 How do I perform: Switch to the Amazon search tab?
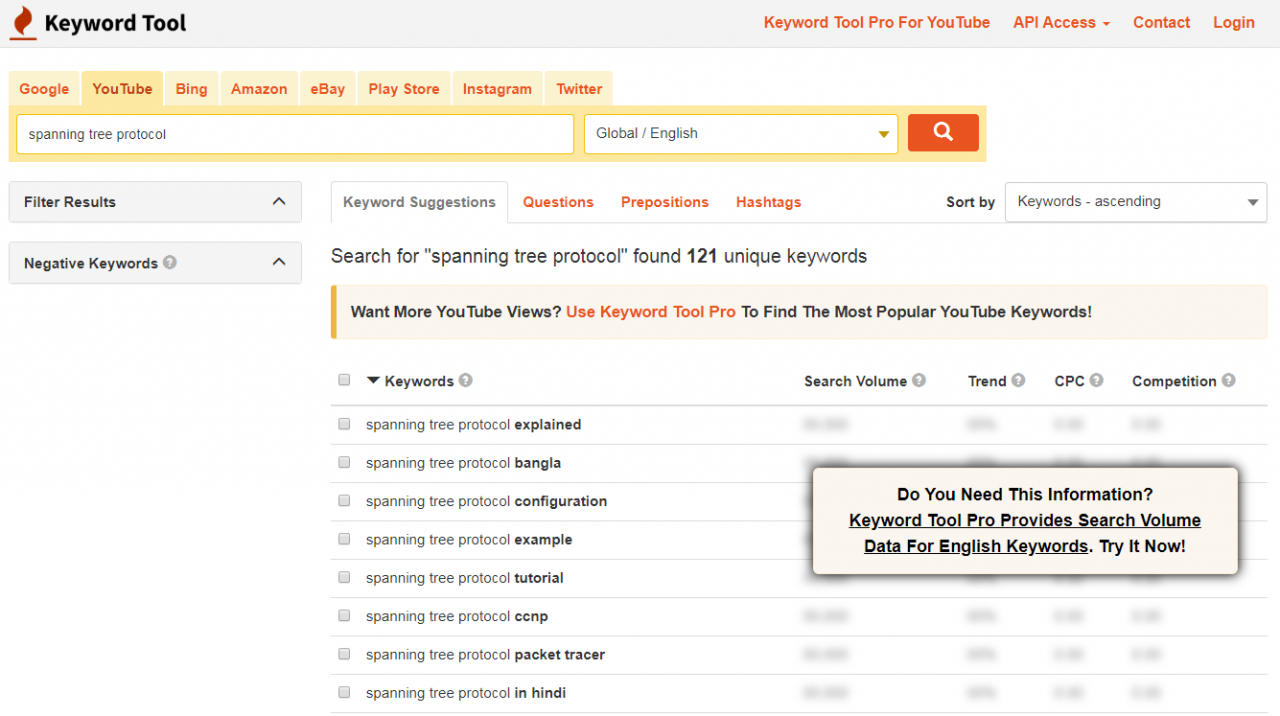[259, 89]
